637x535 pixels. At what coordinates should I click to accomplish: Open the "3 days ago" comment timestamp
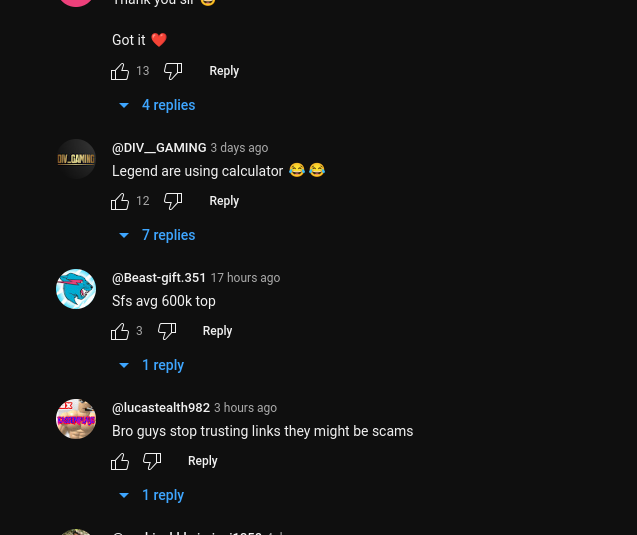pyautogui.click(x=239, y=148)
